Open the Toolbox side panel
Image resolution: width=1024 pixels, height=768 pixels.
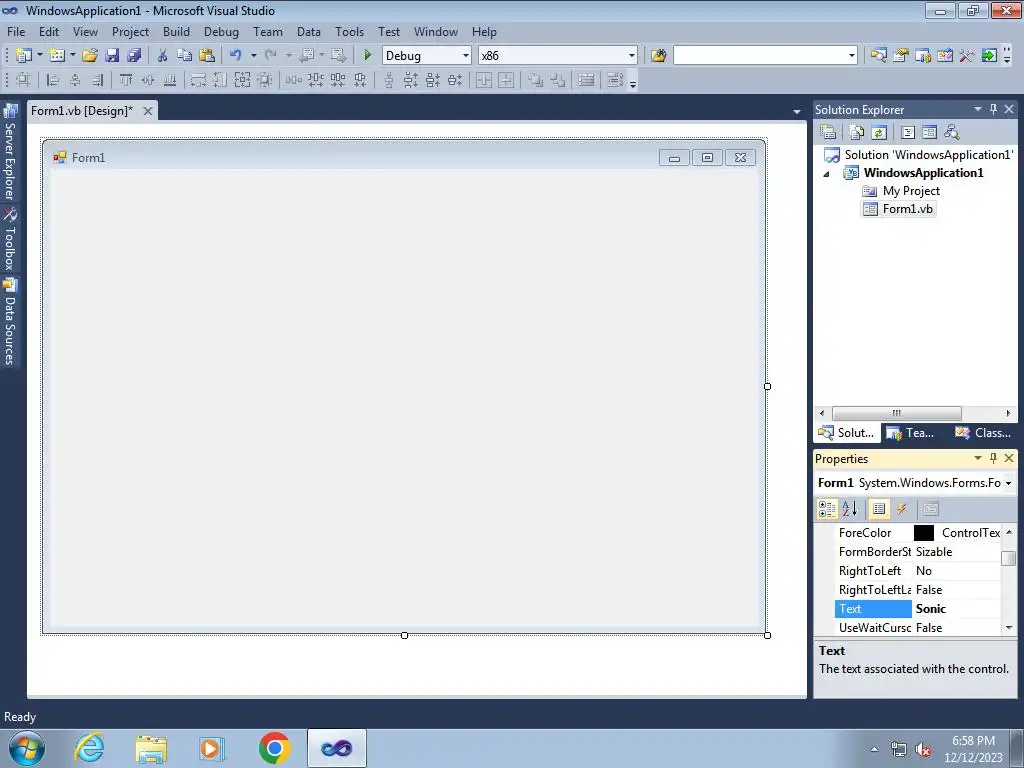tap(10, 238)
